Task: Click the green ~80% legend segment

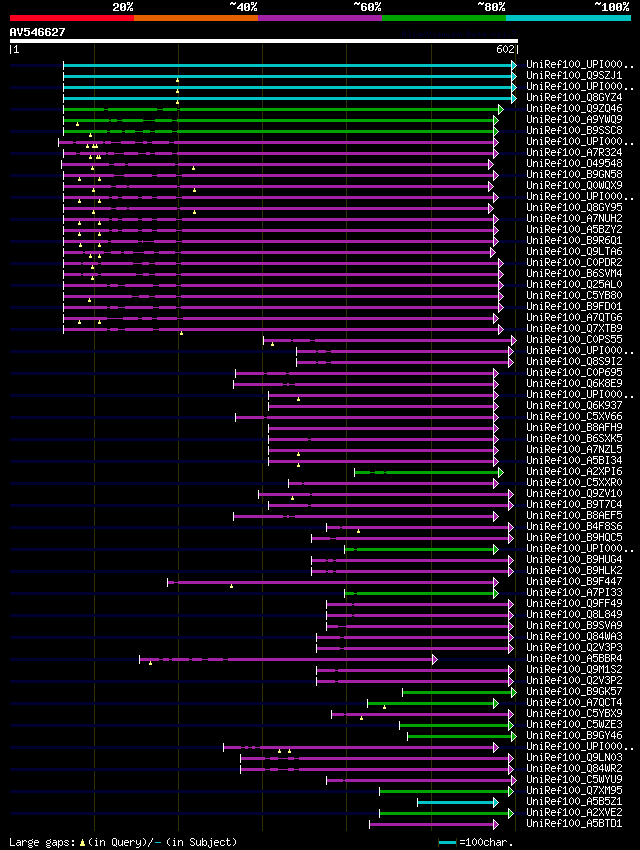Action: click(444, 18)
